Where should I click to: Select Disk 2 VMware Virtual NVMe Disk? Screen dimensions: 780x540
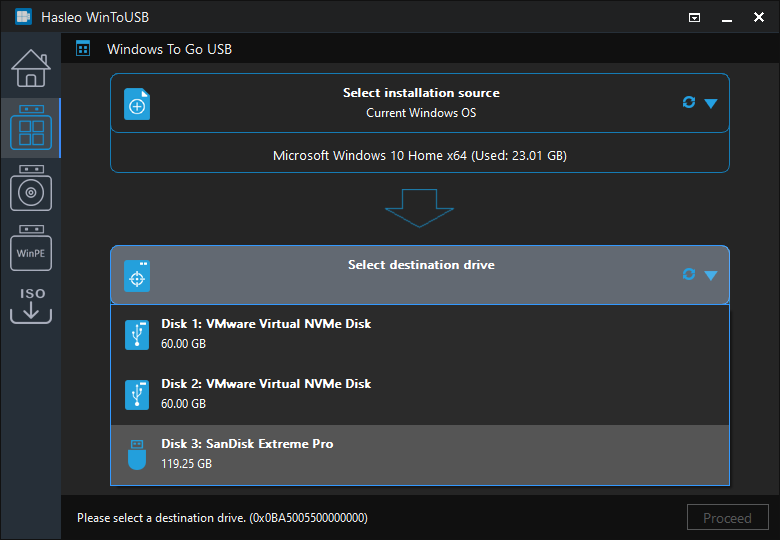[420, 395]
